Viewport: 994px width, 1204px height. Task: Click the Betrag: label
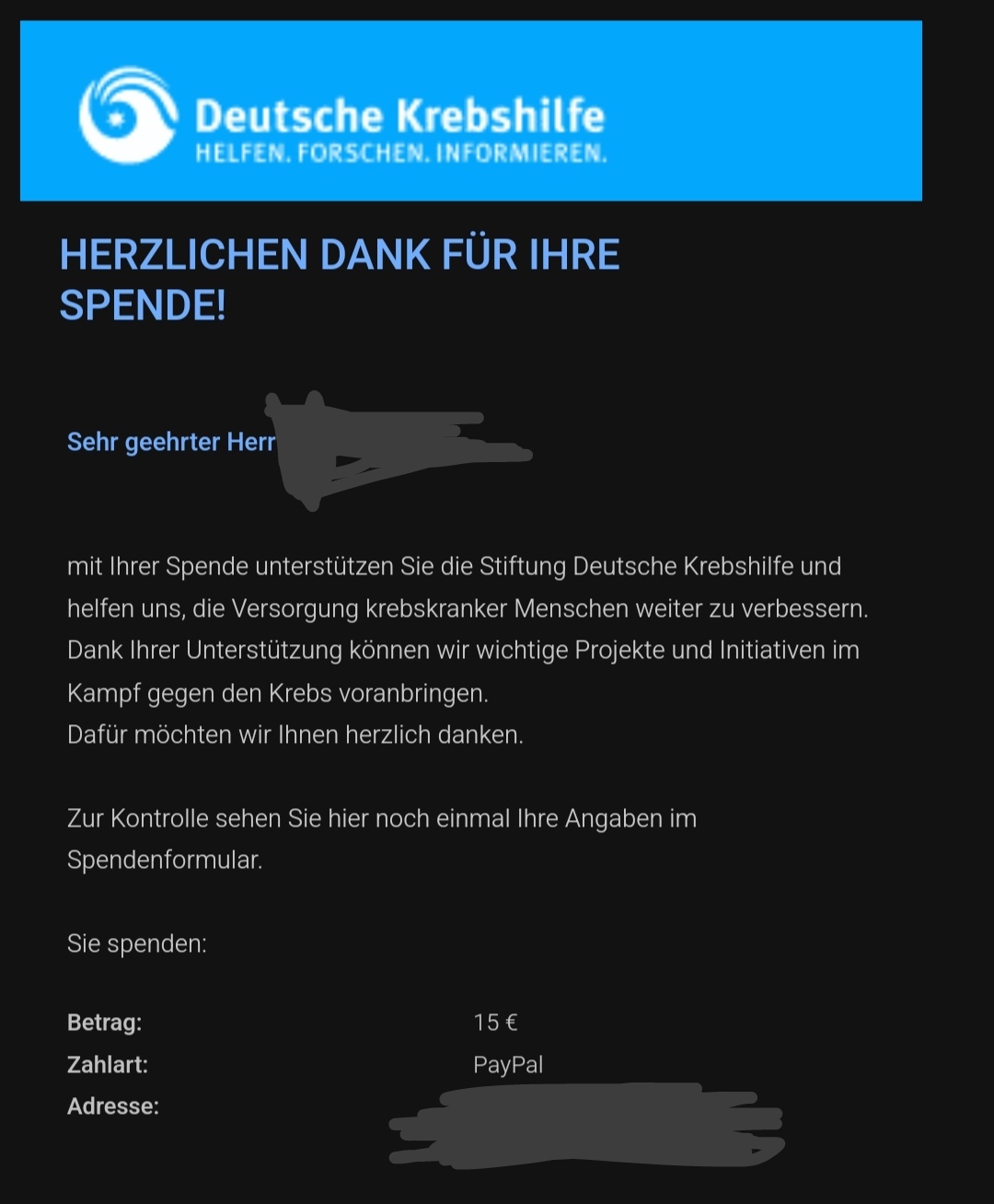(x=105, y=1023)
